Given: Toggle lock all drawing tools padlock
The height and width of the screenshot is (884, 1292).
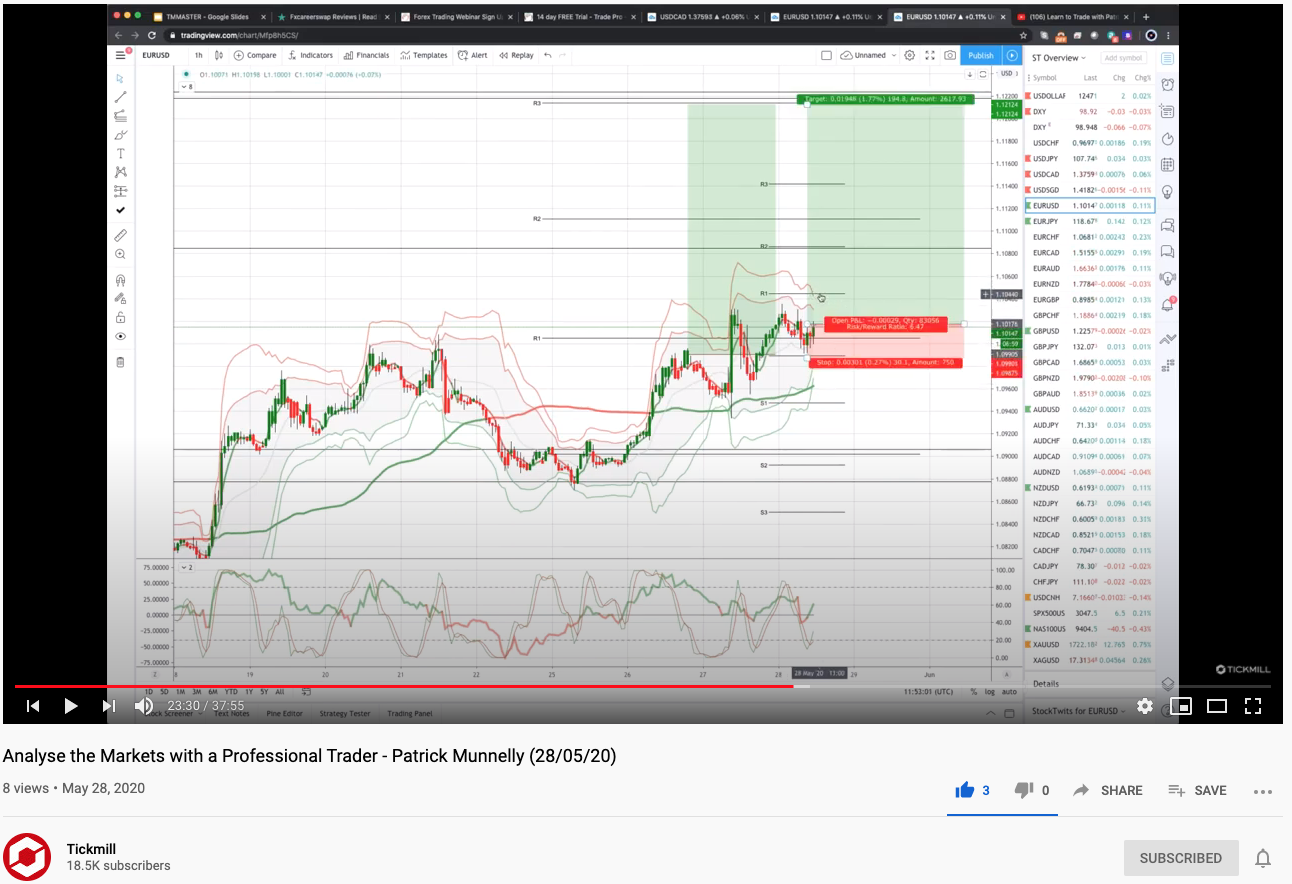Looking at the screenshot, I should point(120,317).
